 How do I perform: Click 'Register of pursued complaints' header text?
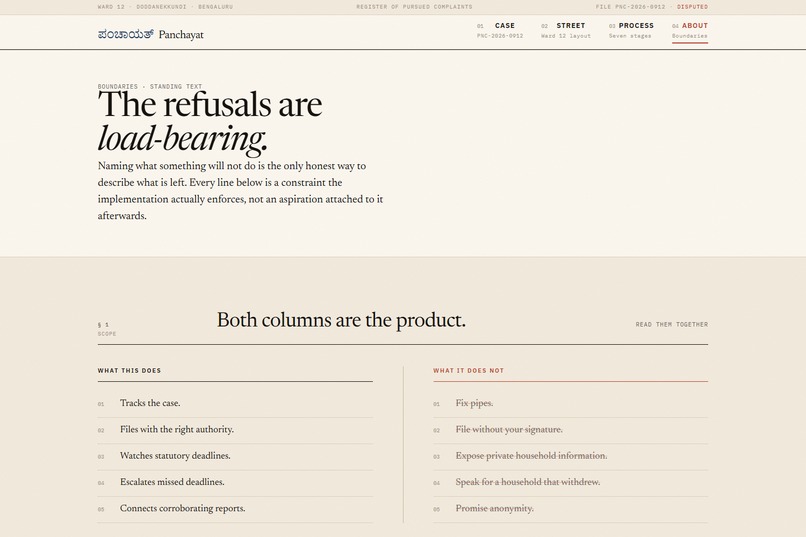point(414,7)
